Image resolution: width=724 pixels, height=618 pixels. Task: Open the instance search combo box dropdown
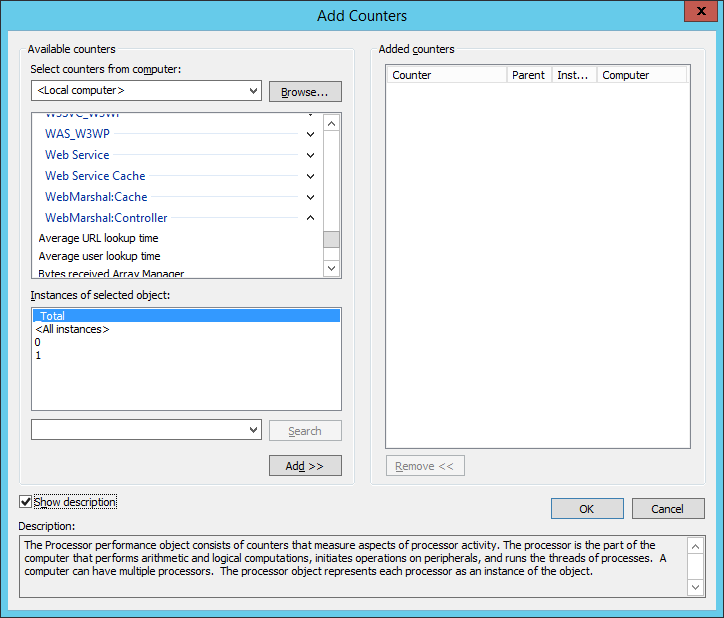(x=253, y=430)
